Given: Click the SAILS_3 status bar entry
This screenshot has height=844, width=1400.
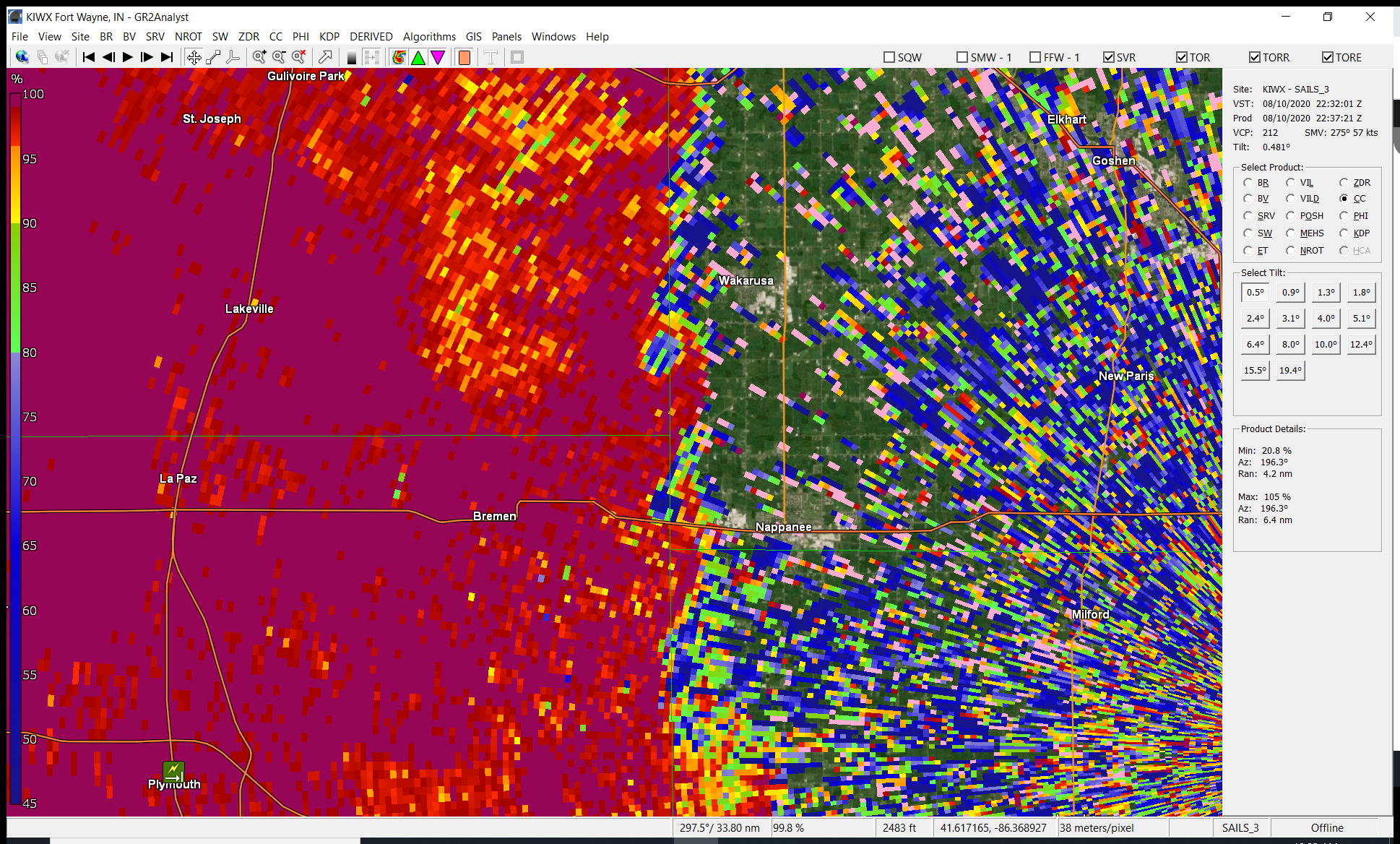Looking at the screenshot, I should (x=1240, y=828).
